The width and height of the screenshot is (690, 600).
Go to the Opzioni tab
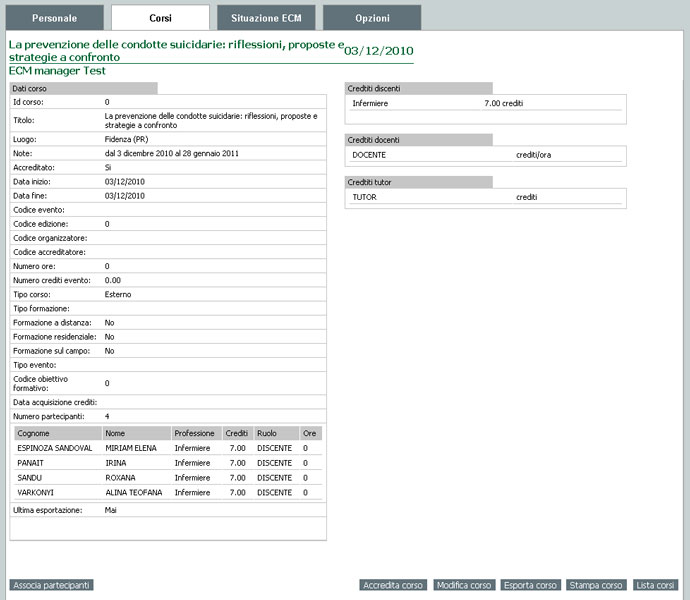pyautogui.click(x=372, y=18)
